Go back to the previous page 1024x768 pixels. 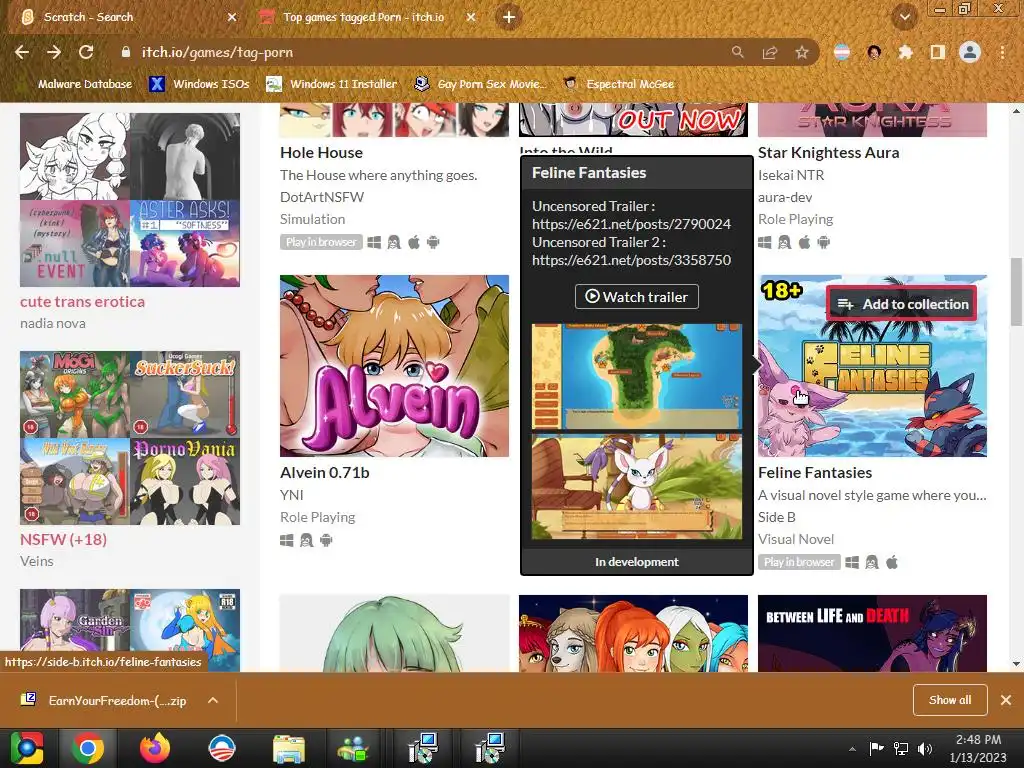click(x=22, y=52)
